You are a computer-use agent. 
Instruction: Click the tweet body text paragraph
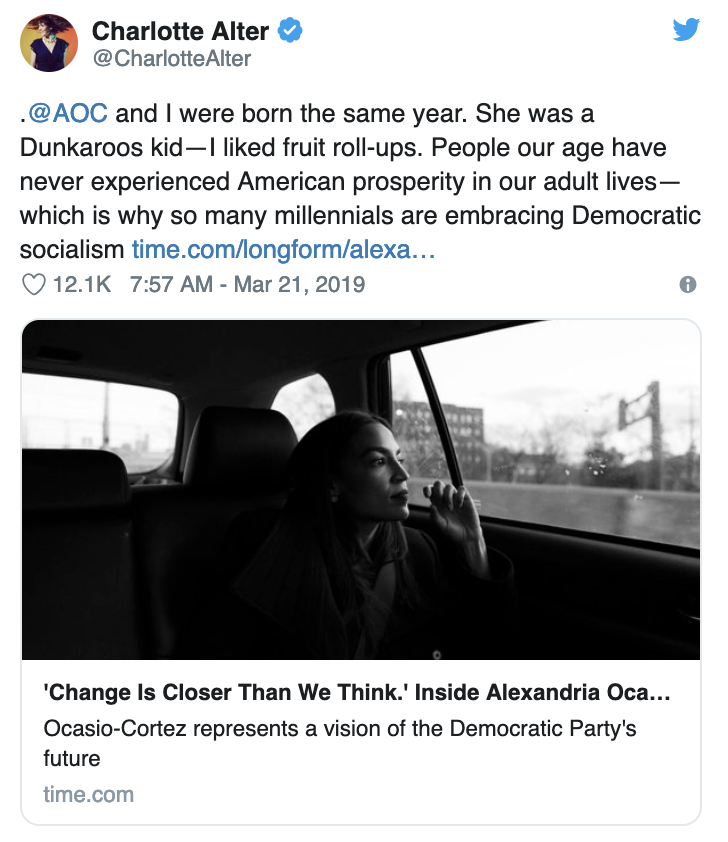click(360, 182)
